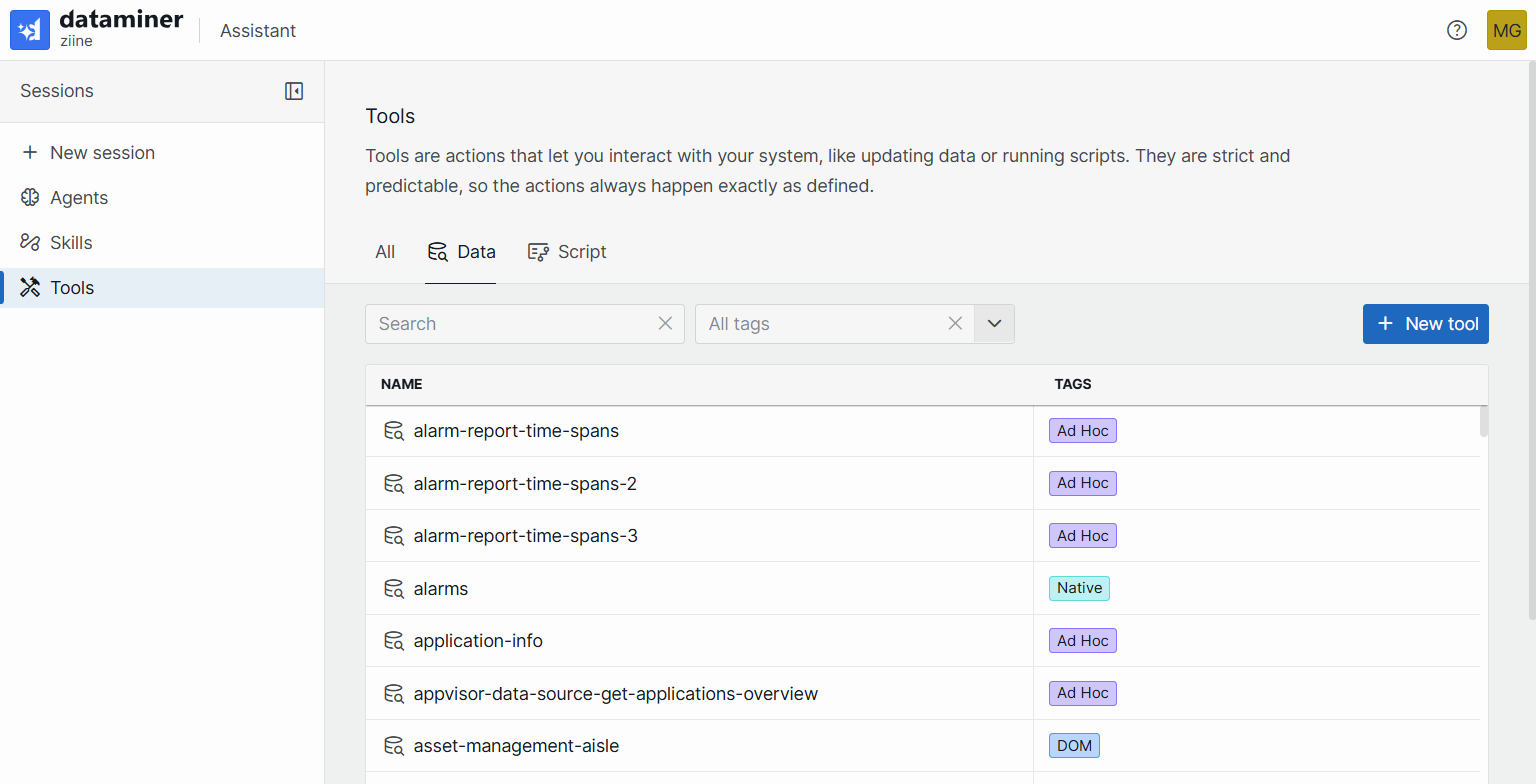
Task: Switch to the All tab
Action: pos(385,252)
